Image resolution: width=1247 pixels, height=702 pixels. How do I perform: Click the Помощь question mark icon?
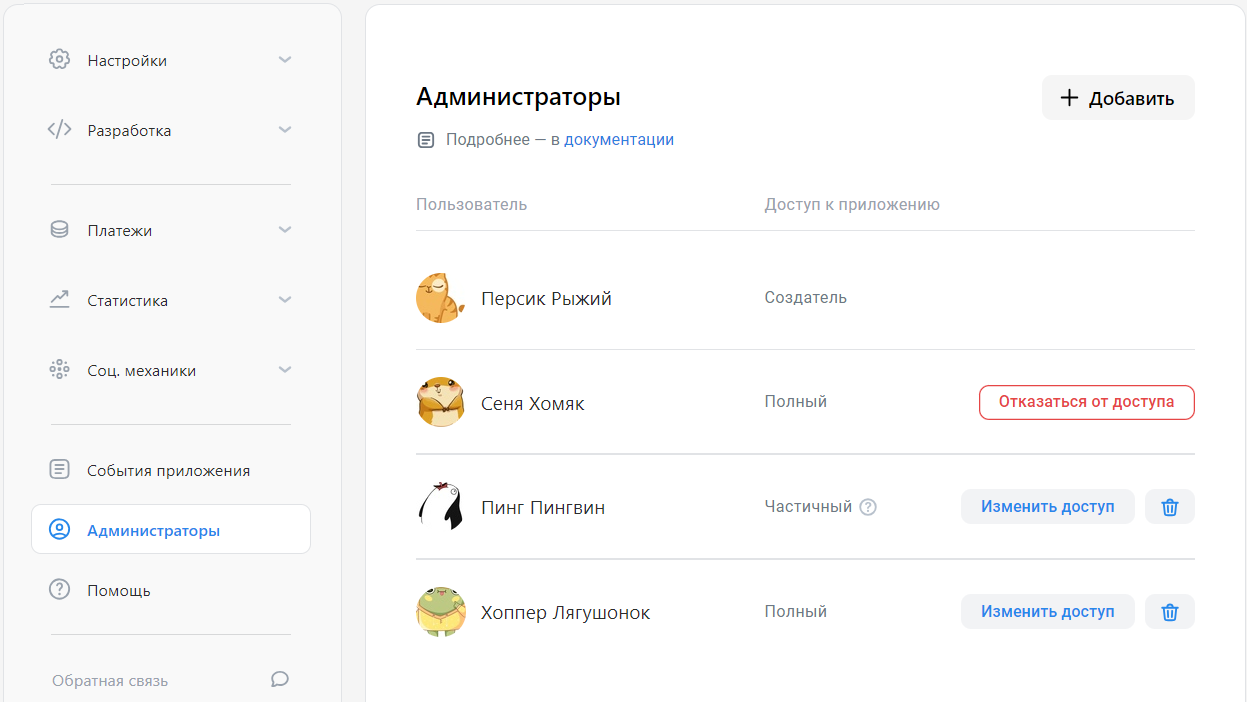point(59,590)
